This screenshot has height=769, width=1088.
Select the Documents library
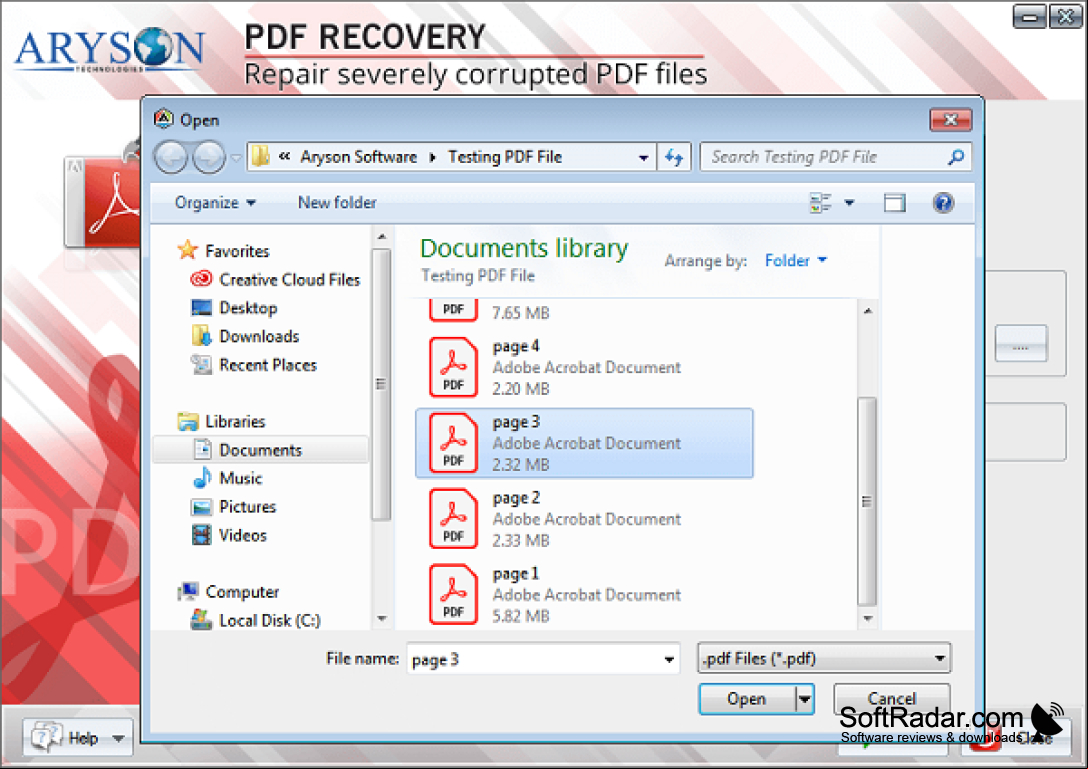click(260, 450)
